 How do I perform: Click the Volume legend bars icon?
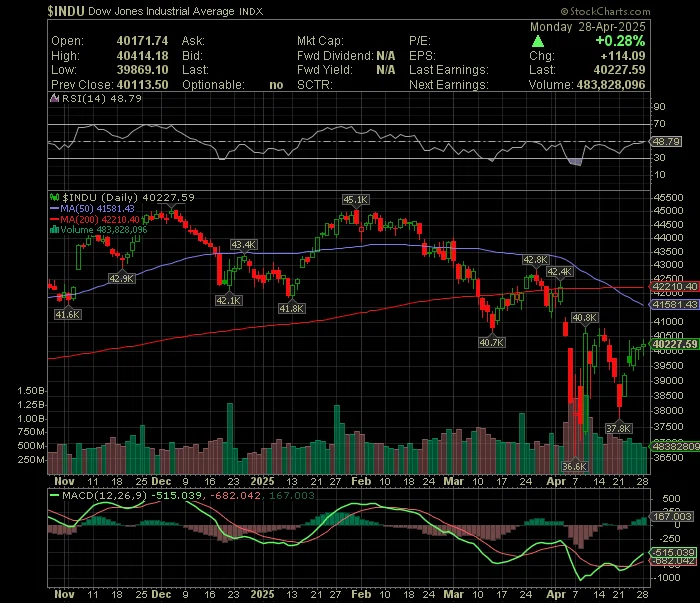54,230
